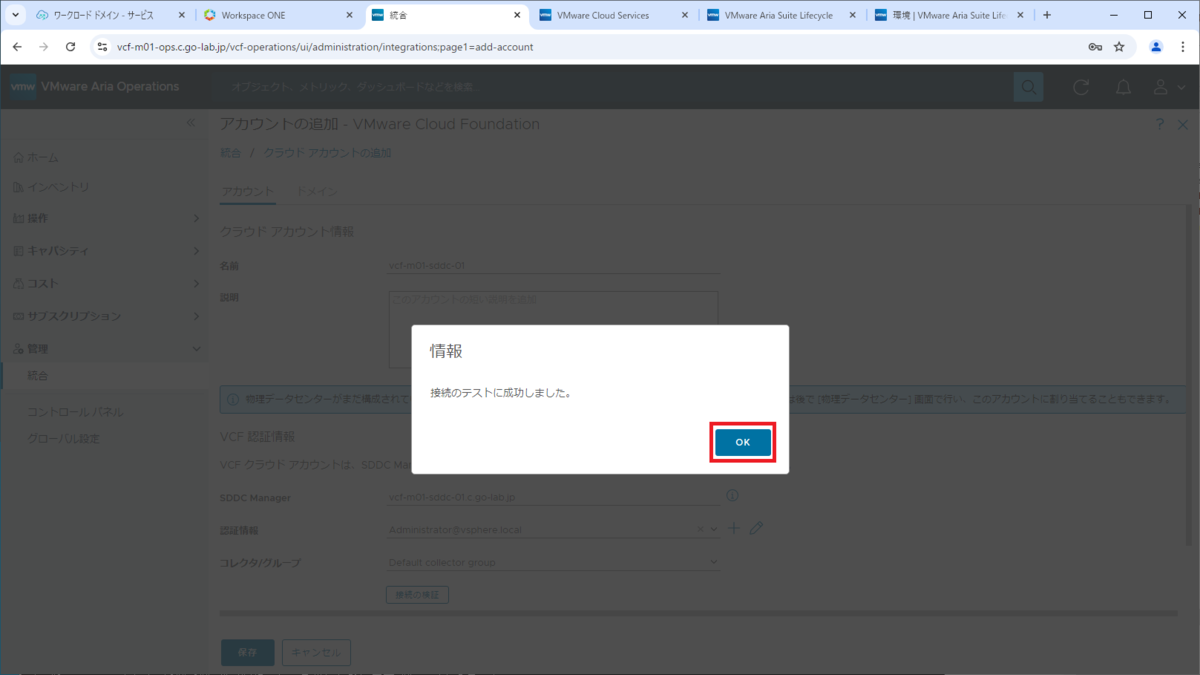Open a new browser tab
This screenshot has height=675, width=1200.
point(1047,15)
